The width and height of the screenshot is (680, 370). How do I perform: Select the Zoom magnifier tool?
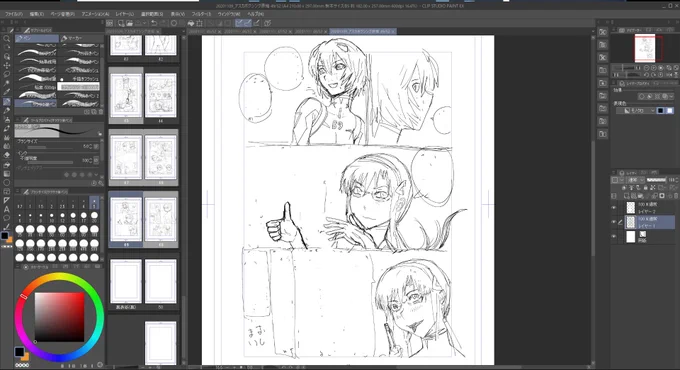point(7,39)
